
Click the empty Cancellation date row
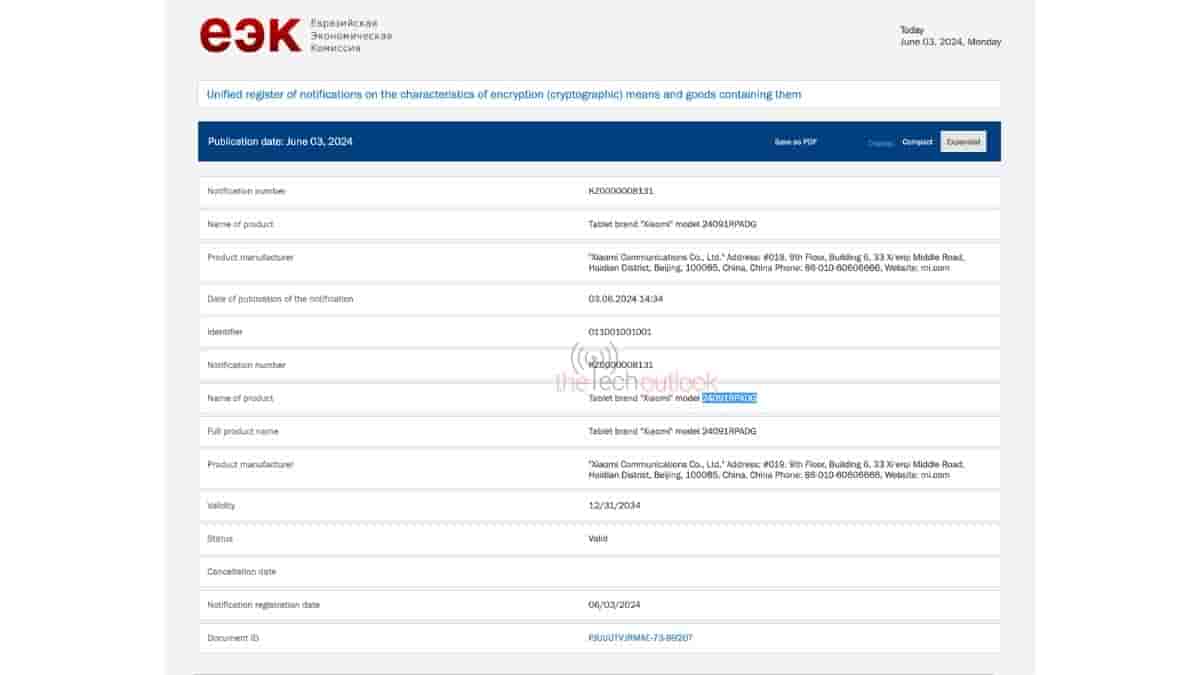pyautogui.click(x=599, y=572)
